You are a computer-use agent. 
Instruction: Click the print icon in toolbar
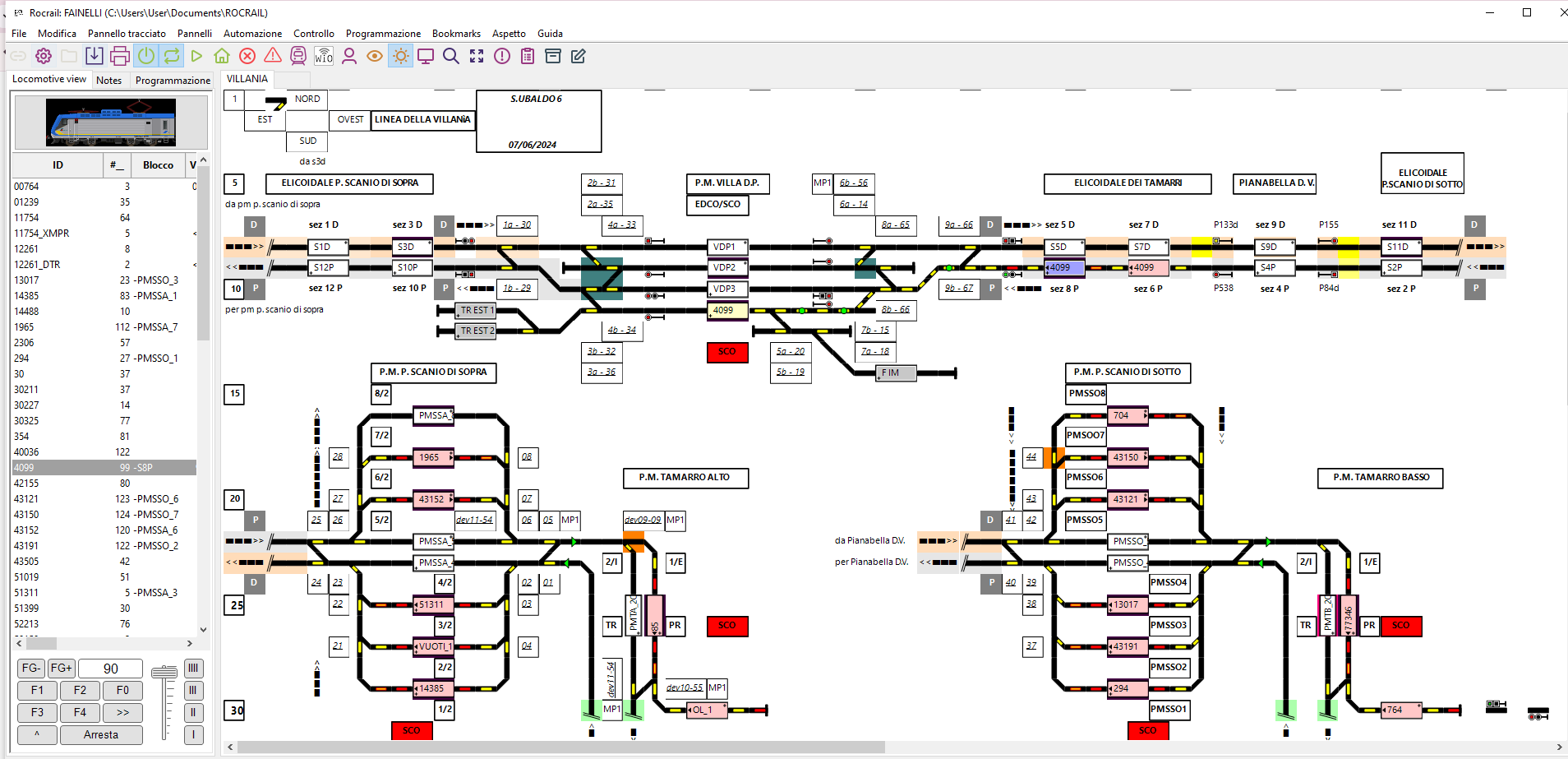point(120,56)
